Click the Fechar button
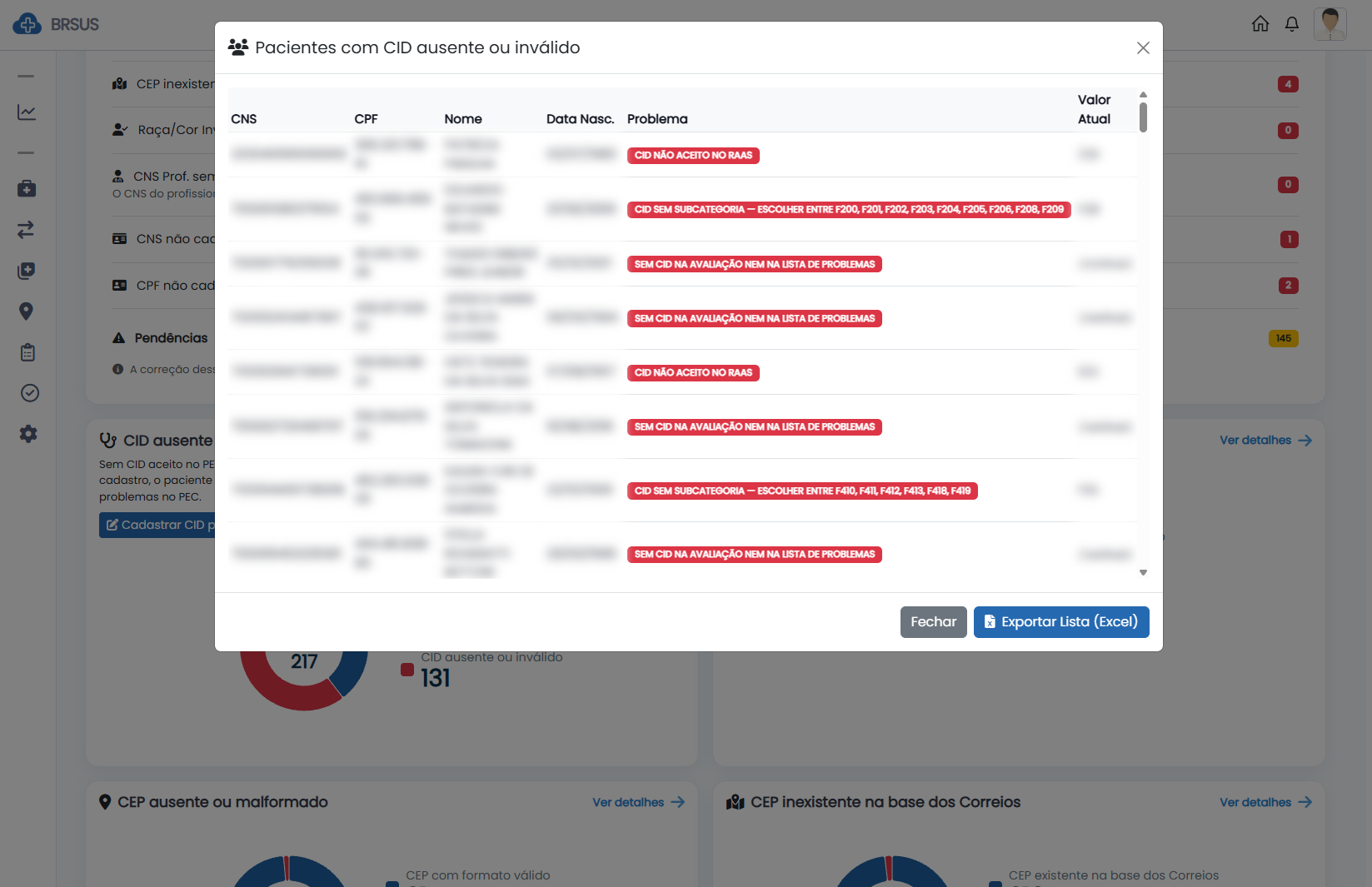Screen dimensions: 1372x887 pos(933,622)
